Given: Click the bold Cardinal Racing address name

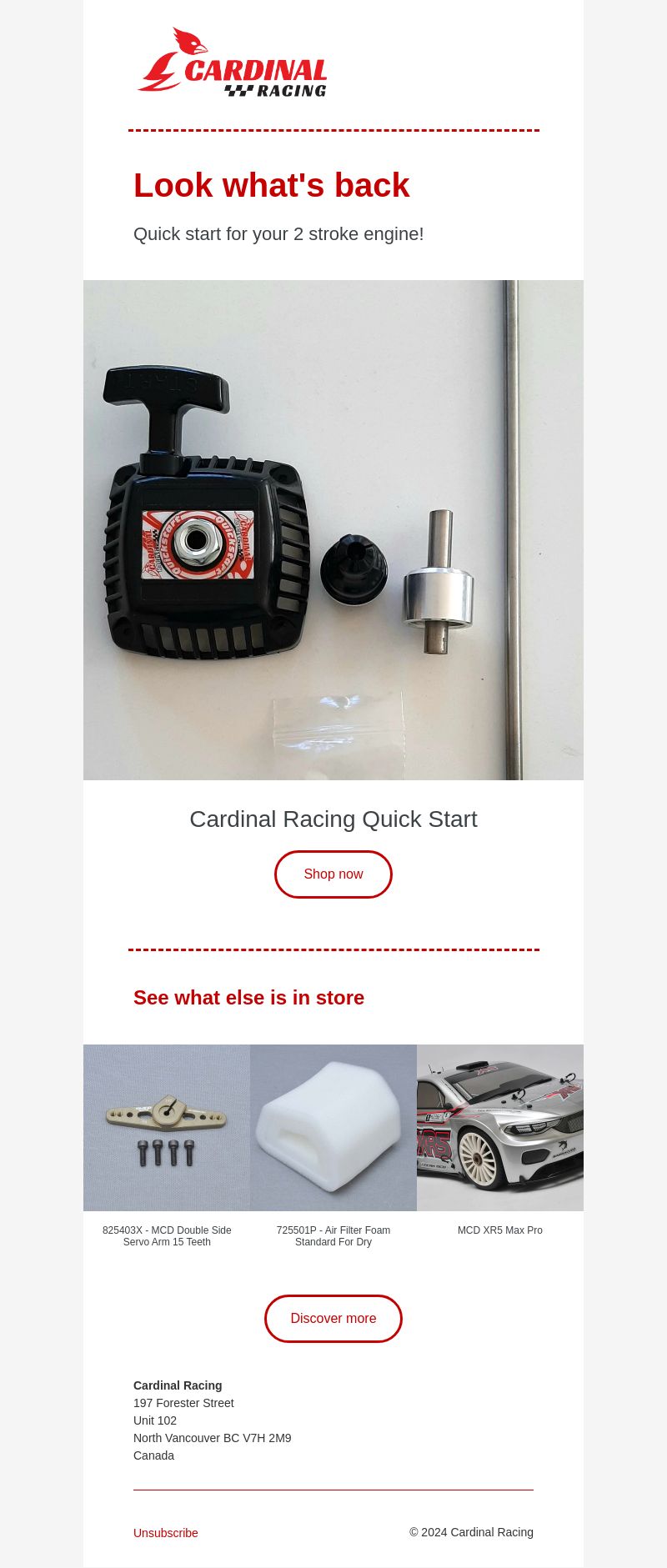Looking at the screenshot, I should [x=178, y=1385].
